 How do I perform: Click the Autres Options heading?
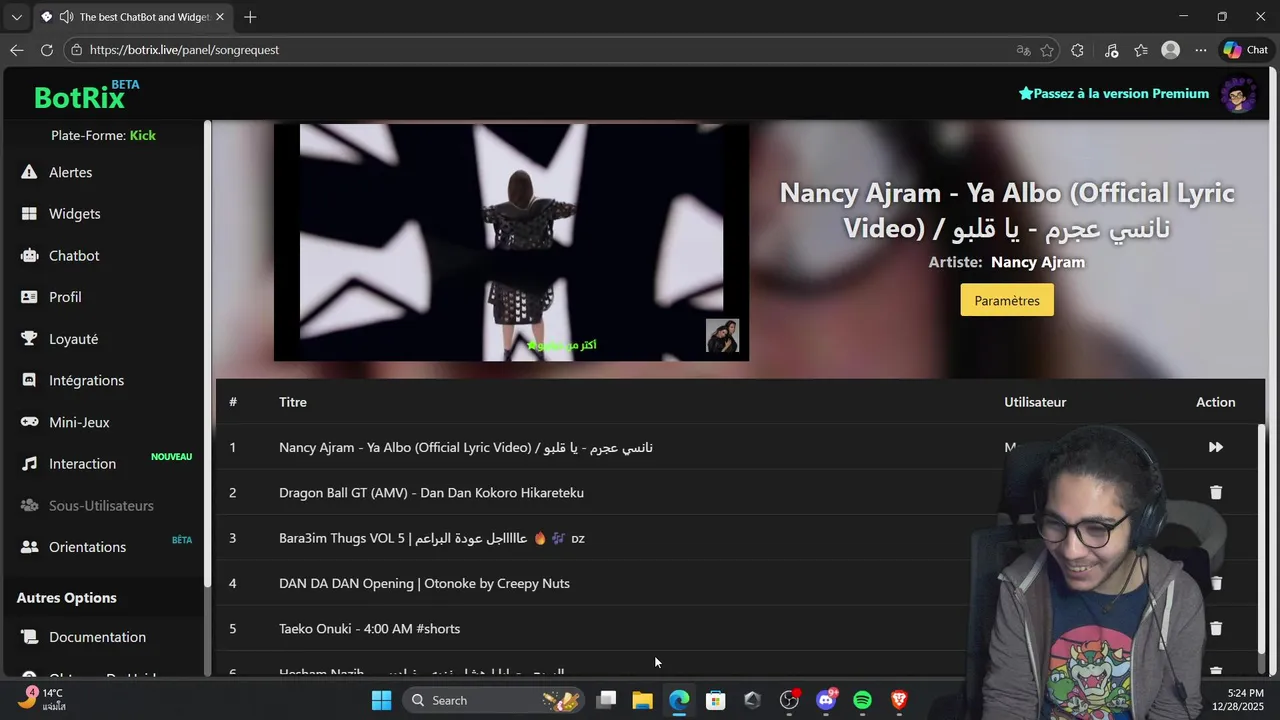pyautogui.click(x=67, y=598)
